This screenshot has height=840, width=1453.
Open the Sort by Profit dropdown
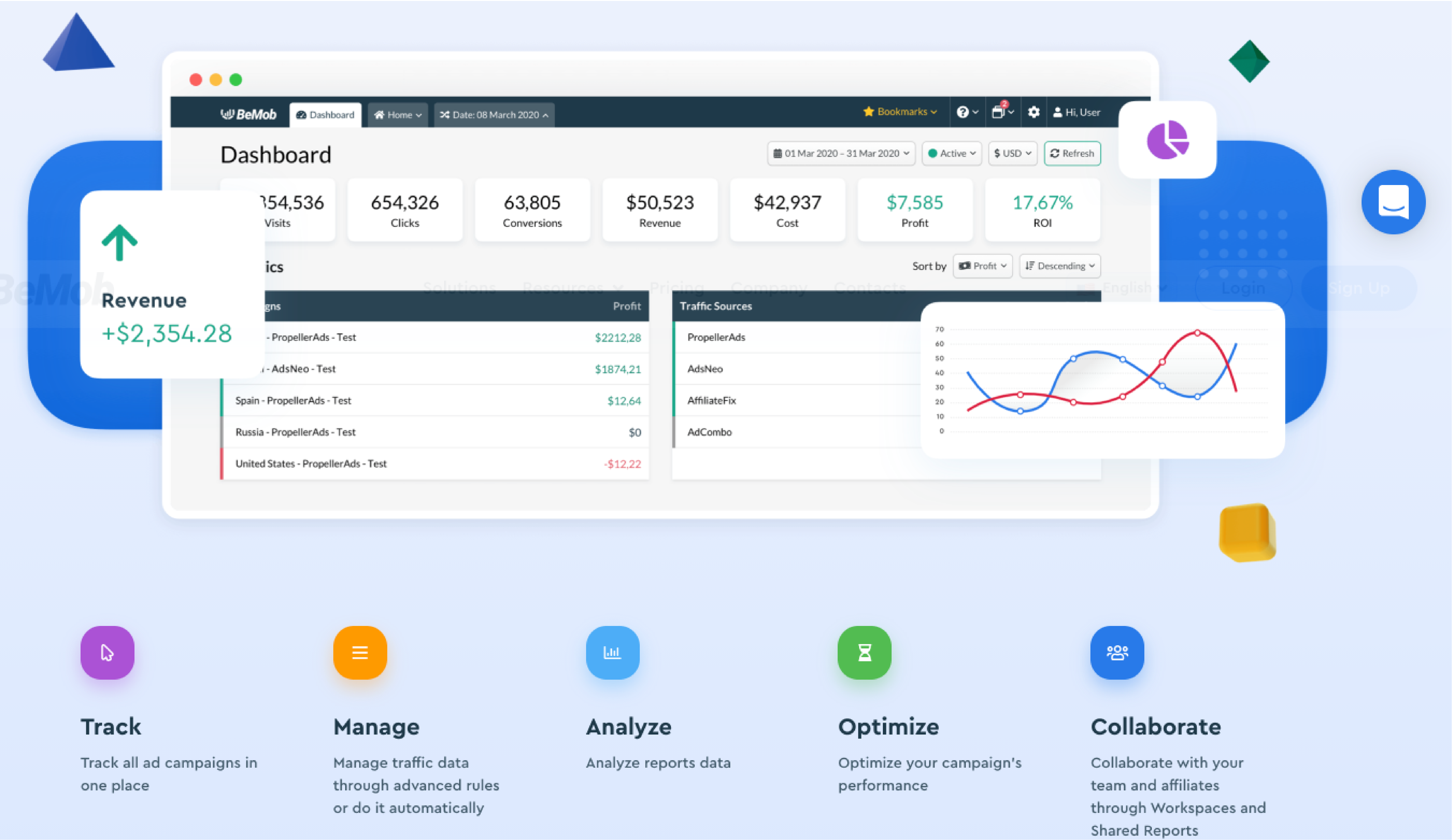[x=983, y=266]
